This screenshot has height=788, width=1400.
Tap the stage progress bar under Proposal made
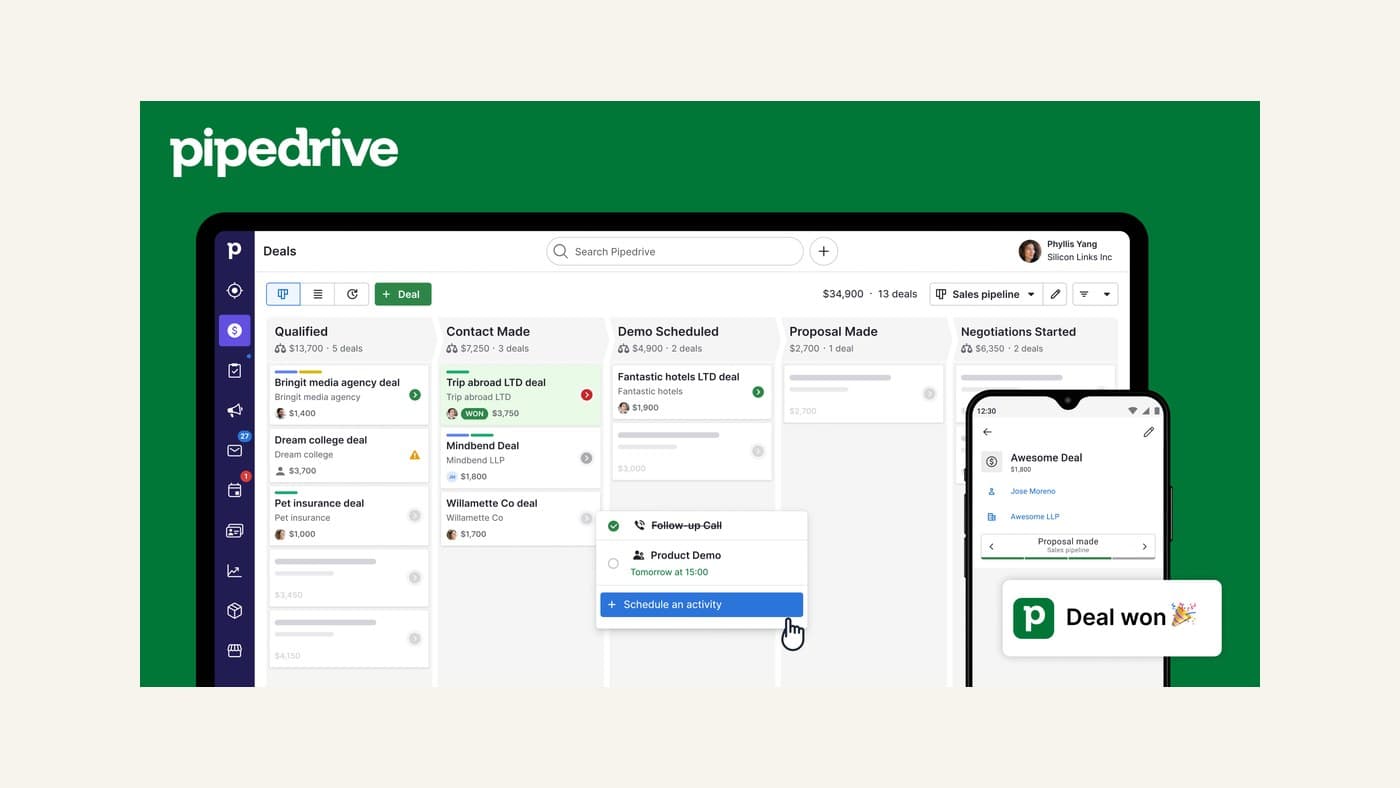1068,558
